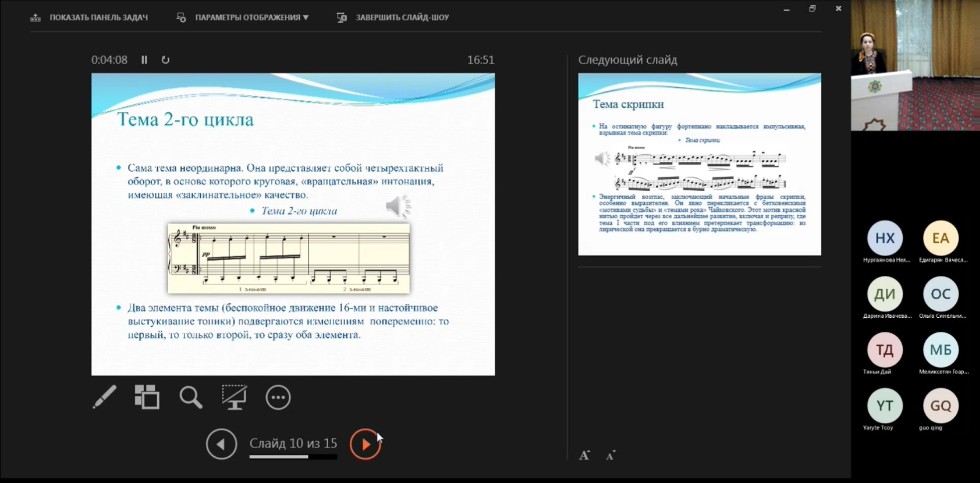Go to the previous slide arrow
This screenshot has height=483, width=980.
(221, 444)
